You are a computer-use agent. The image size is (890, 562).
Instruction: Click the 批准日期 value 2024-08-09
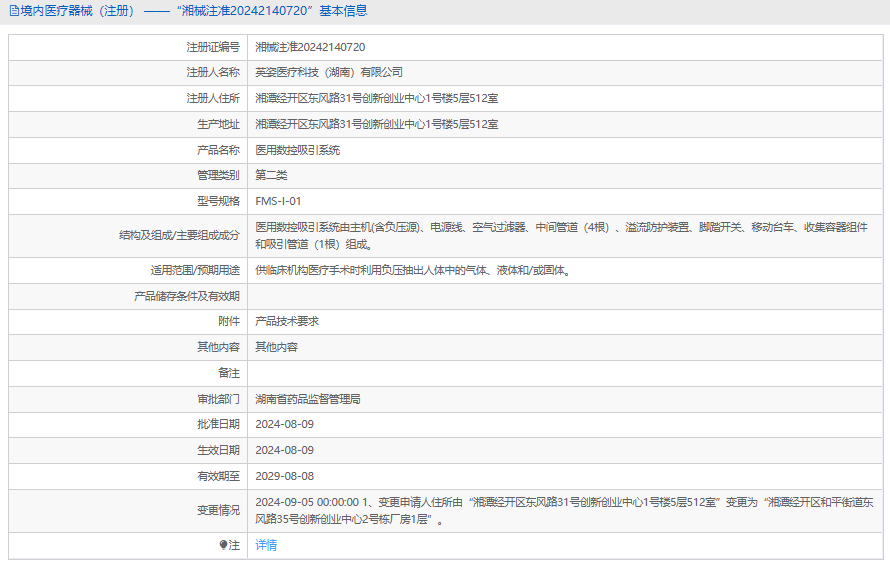point(284,424)
